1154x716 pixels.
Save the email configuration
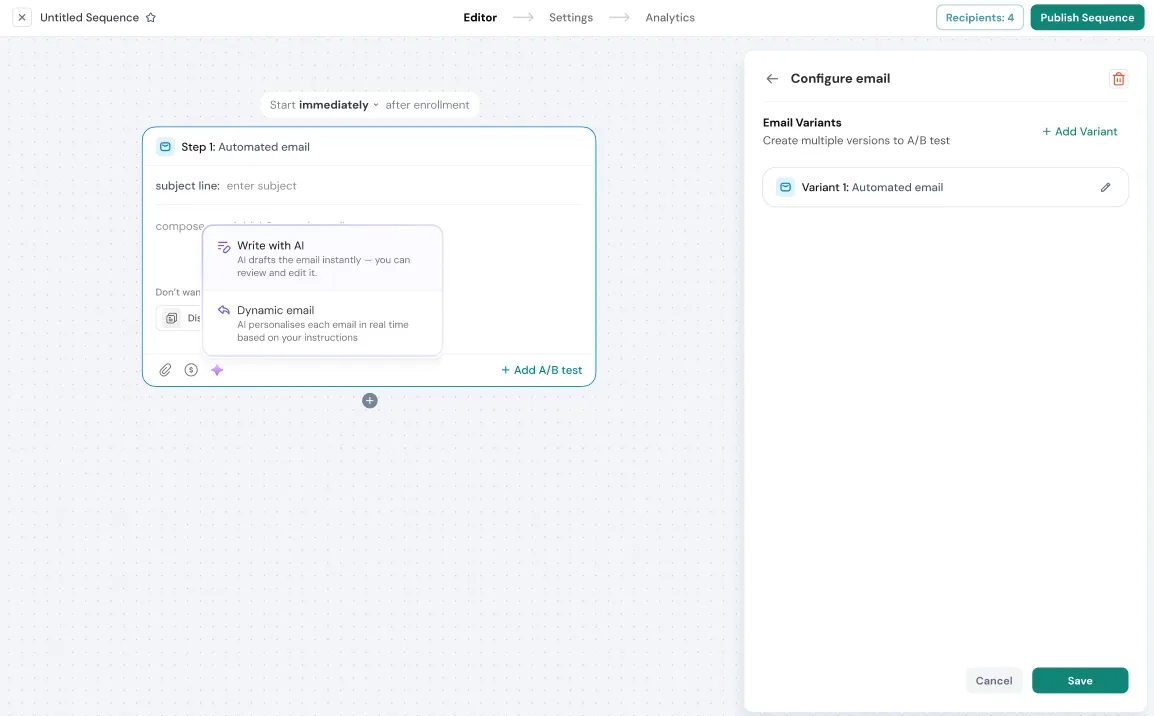(1080, 680)
